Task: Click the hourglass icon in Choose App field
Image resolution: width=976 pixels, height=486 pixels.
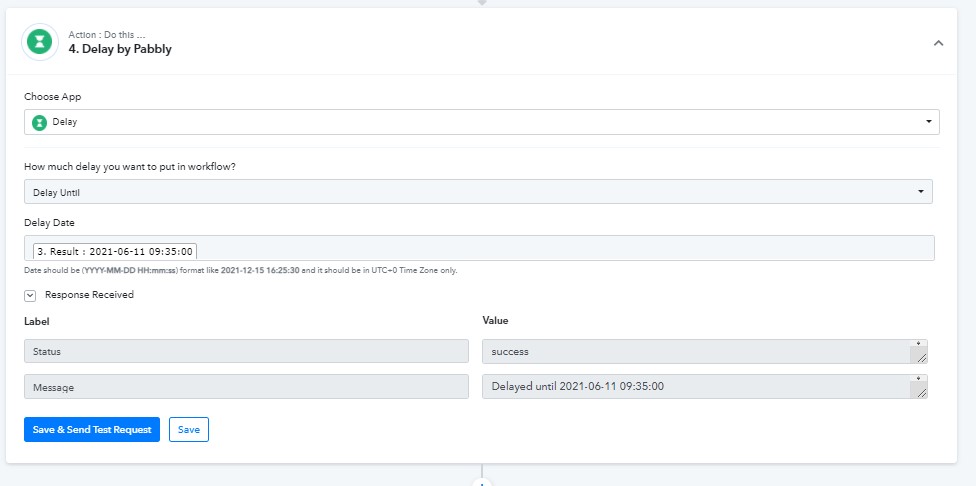Action: pyautogui.click(x=40, y=122)
